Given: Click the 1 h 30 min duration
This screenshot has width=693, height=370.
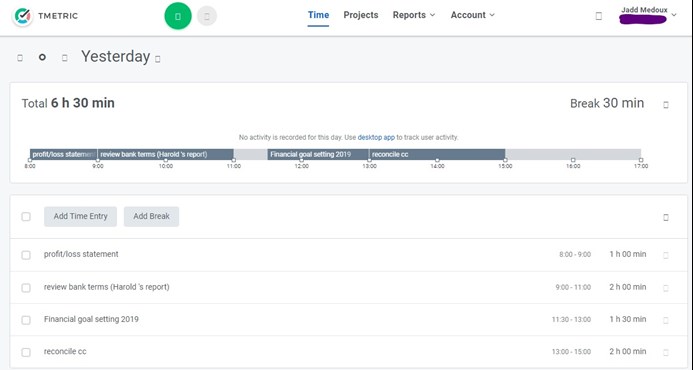Looking at the screenshot, I should 628,319.
